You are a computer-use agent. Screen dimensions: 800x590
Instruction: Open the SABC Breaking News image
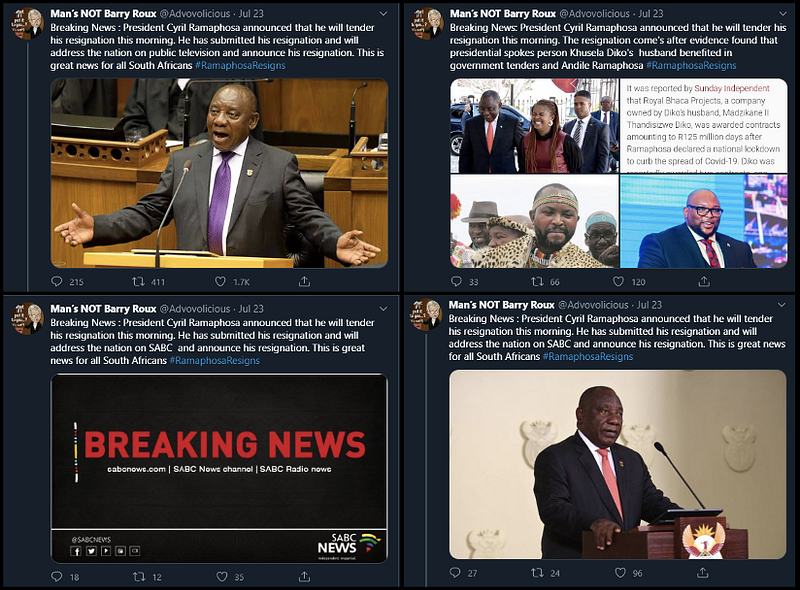click(x=219, y=469)
